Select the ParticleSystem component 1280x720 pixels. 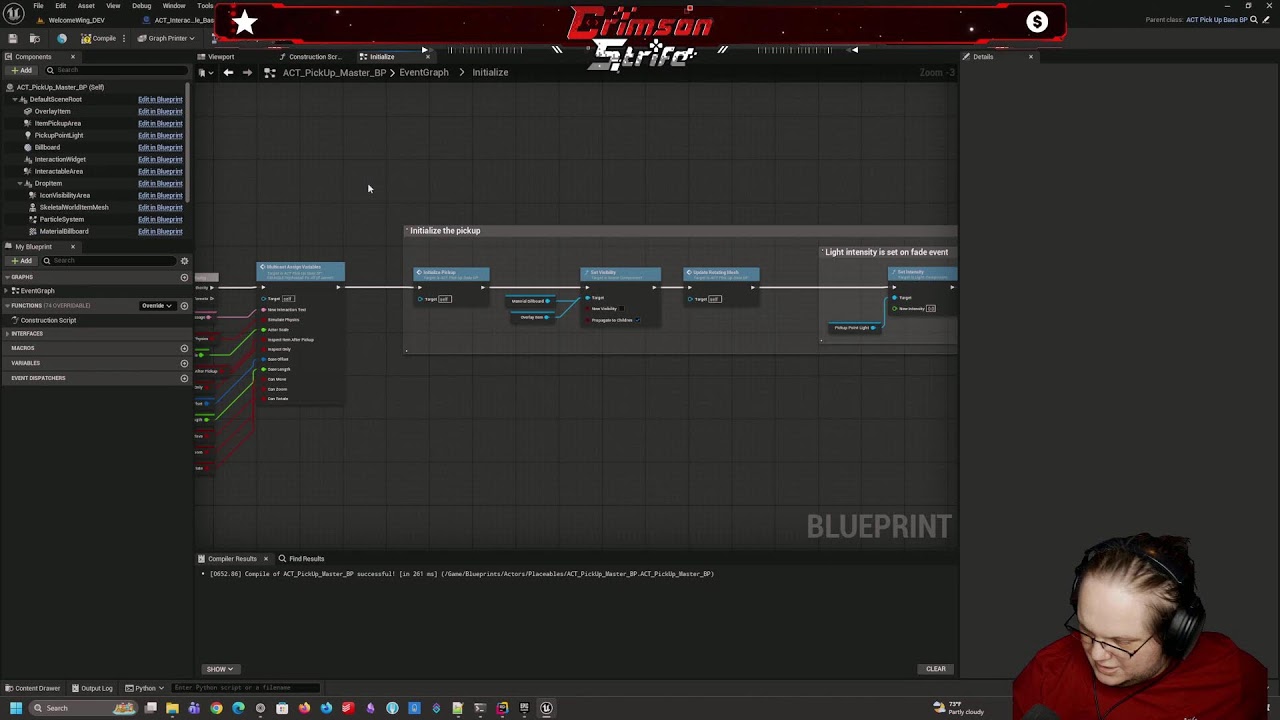tap(62, 219)
